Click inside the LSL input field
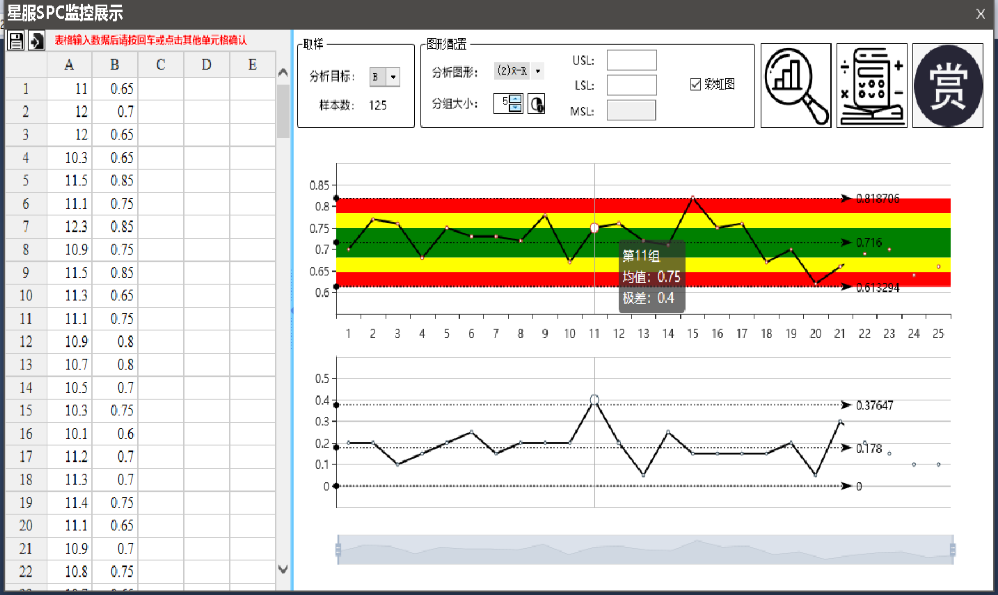The height and width of the screenshot is (595, 998). click(631, 85)
